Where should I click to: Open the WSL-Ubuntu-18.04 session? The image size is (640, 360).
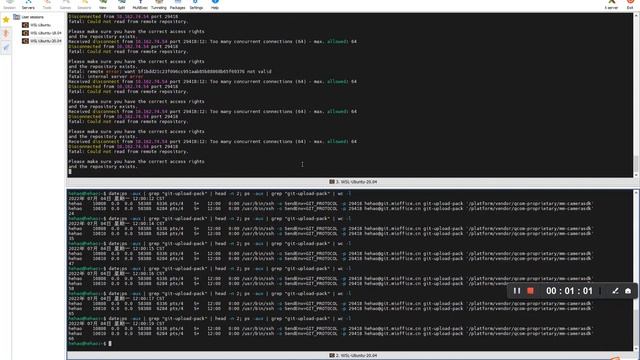pyautogui.click(x=42, y=33)
